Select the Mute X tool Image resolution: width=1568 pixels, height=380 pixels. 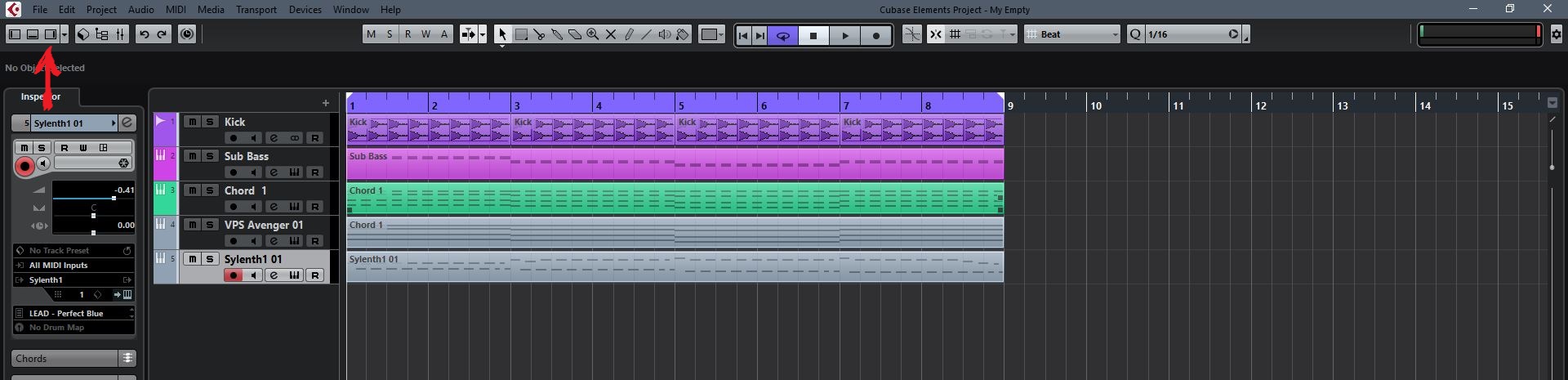tap(611, 34)
